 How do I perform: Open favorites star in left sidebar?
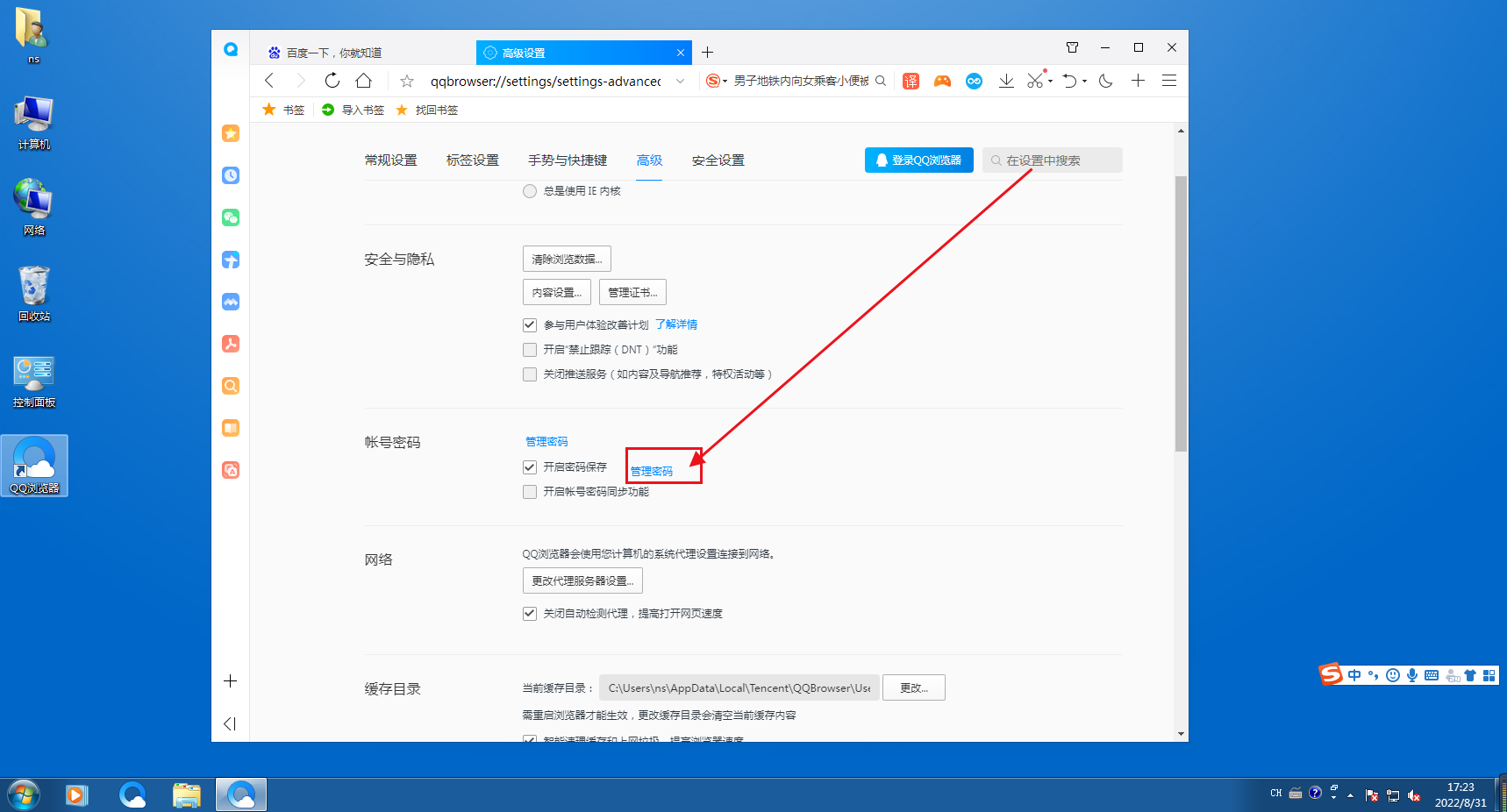click(x=231, y=133)
